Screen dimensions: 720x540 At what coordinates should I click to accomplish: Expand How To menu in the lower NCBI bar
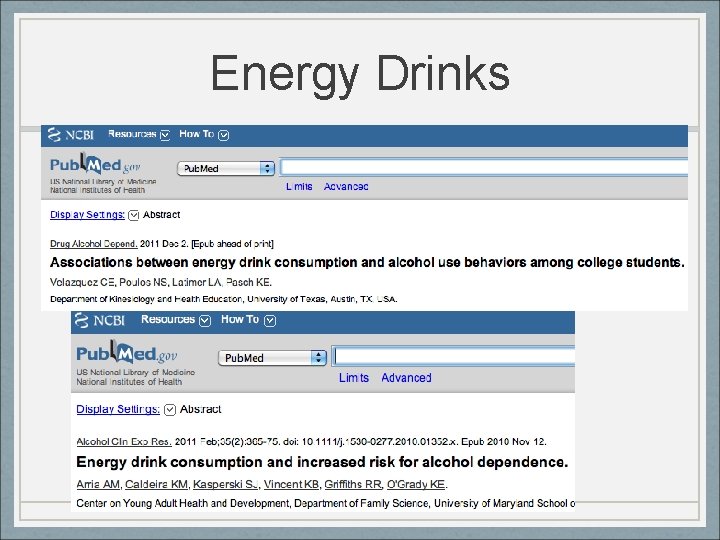tap(248, 320)
